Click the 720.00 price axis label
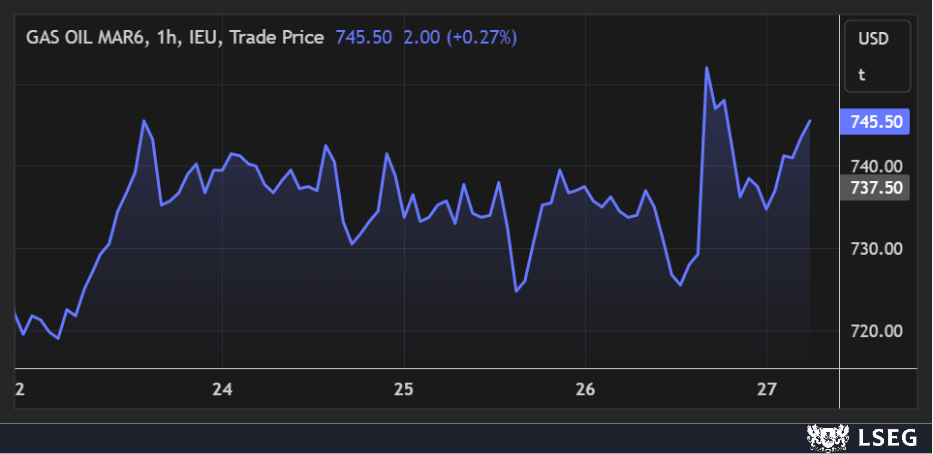933x454 pixels. tap(877, 331)
